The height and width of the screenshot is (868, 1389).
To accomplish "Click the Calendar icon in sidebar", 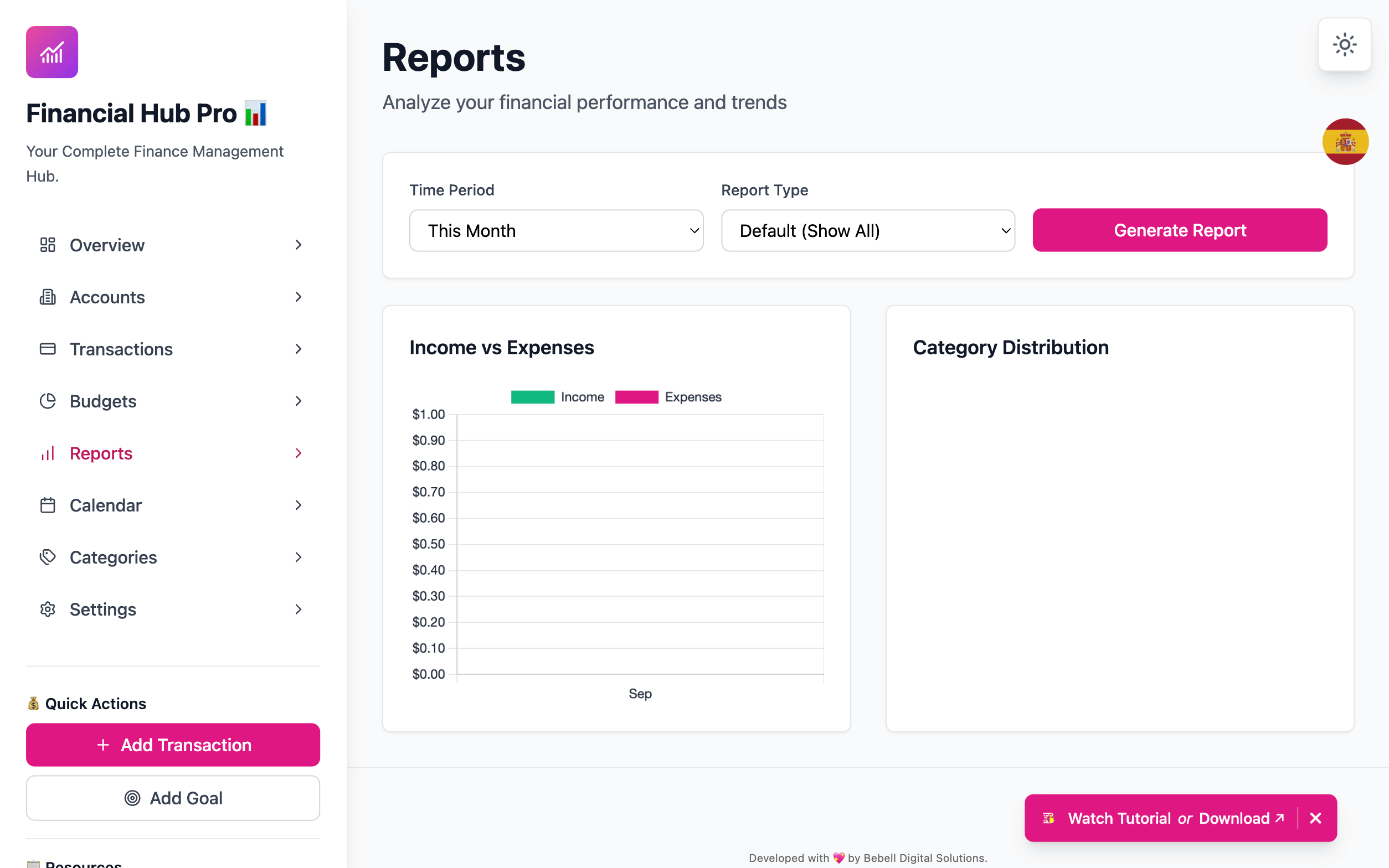I will (x=48, y=505).
